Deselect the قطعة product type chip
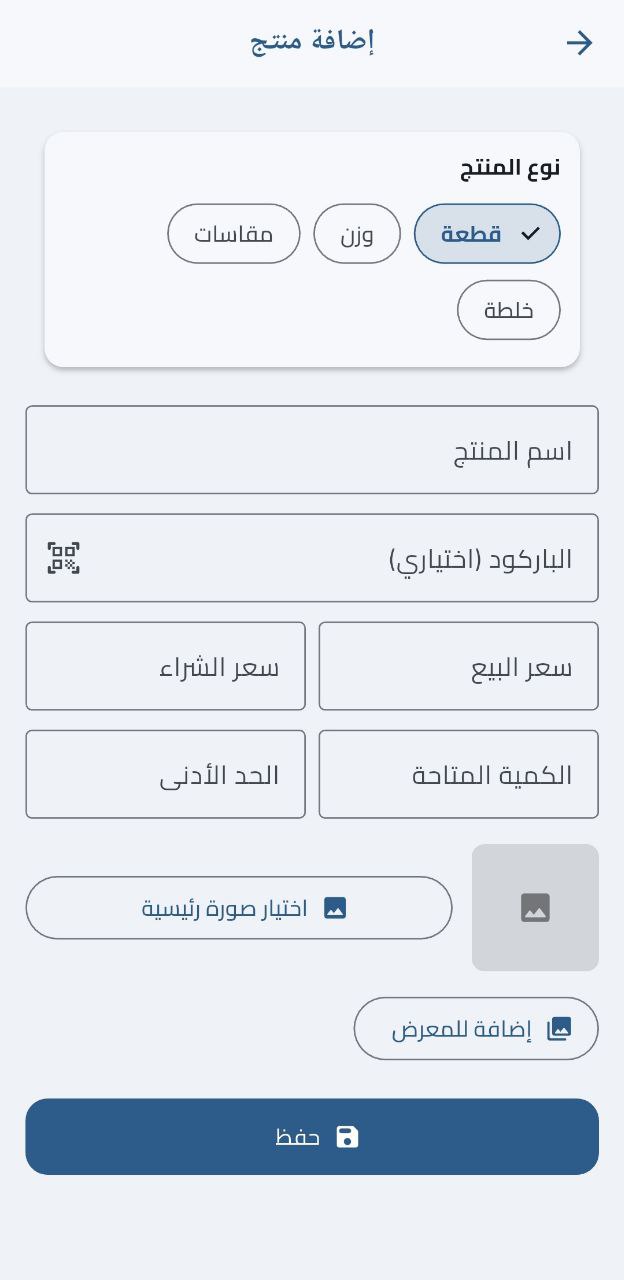 487,233
